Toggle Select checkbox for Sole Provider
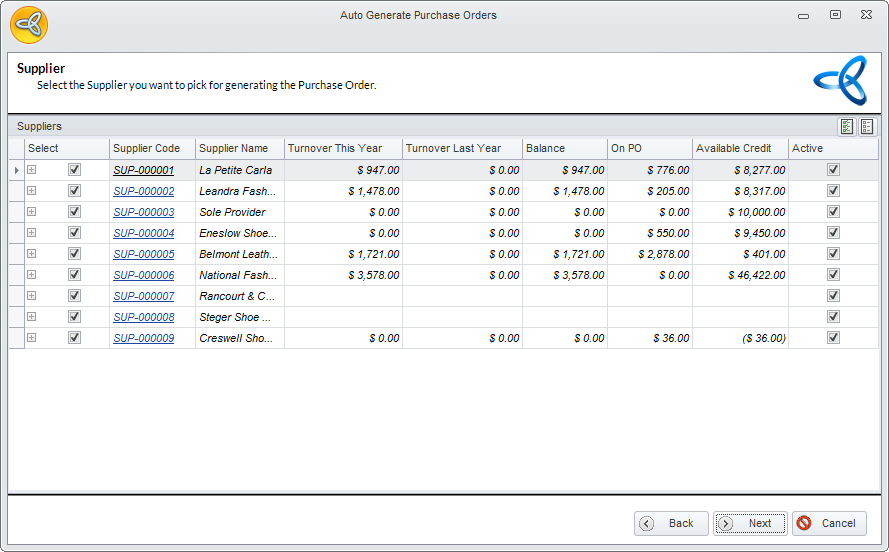 tap(74, 212)
